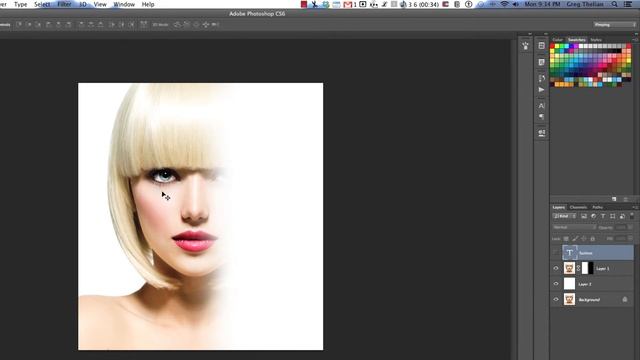Toggle lock transparent pixels

point(566,238)
